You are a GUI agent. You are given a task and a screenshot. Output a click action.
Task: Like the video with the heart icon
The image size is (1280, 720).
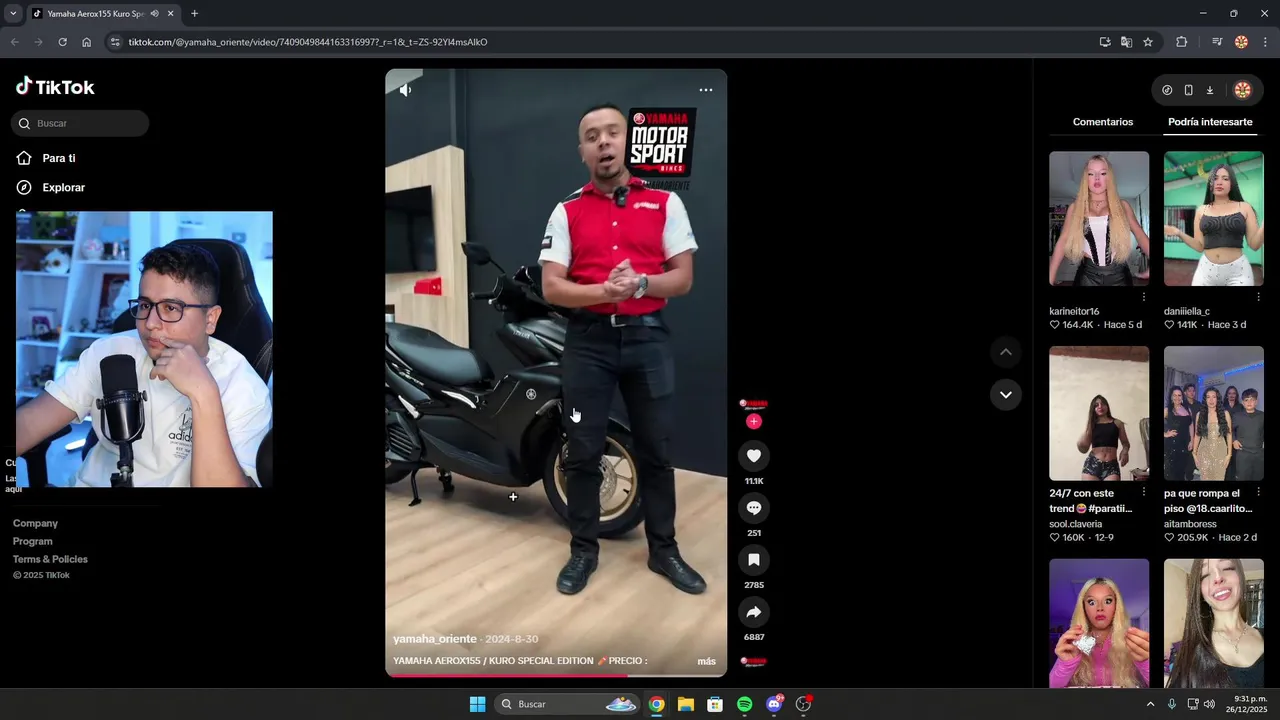click(x=754, y=456)
